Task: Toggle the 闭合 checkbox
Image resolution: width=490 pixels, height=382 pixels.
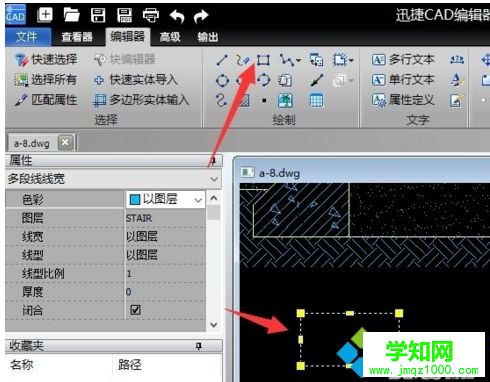Action: tap(135, 310)
